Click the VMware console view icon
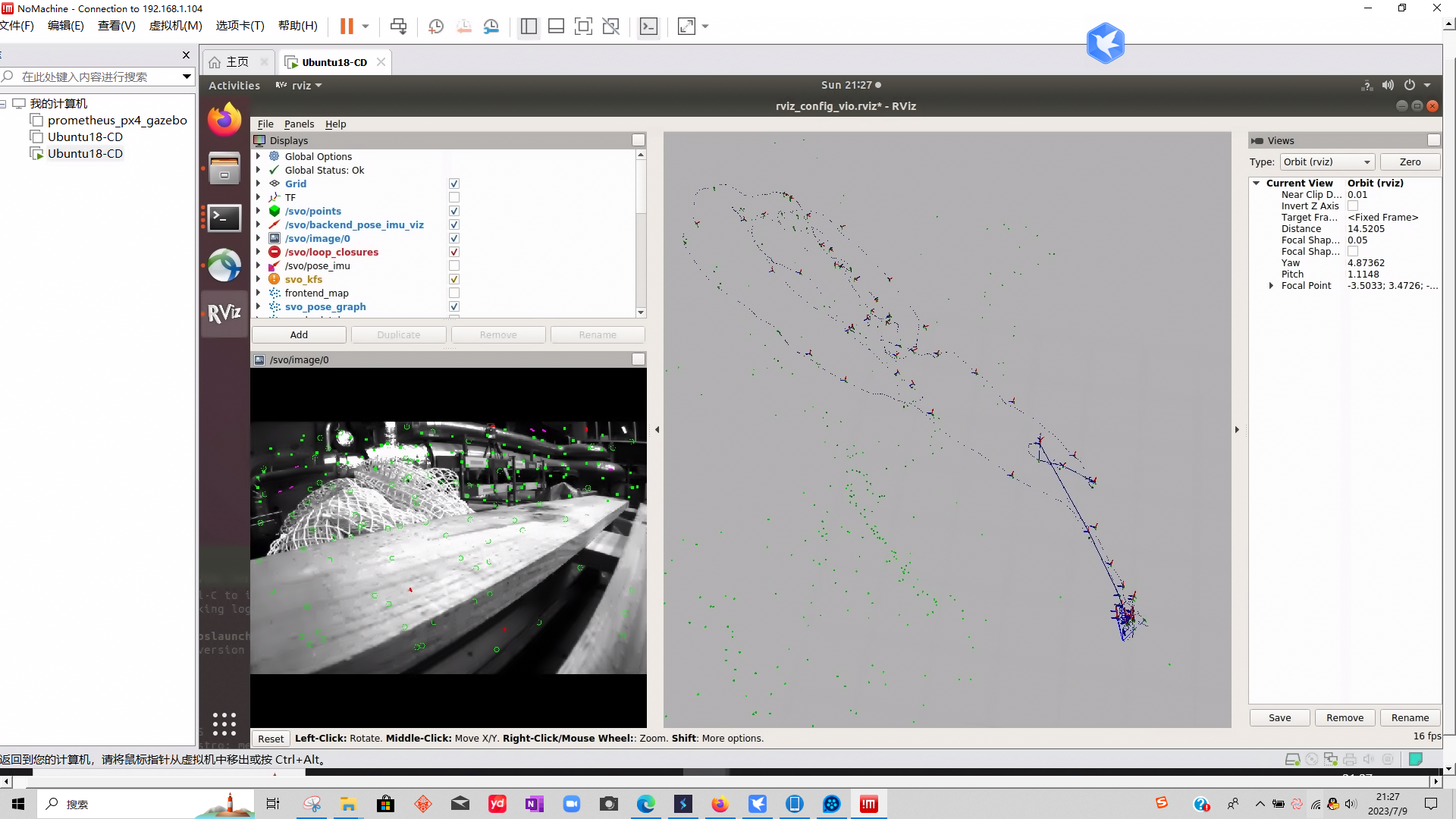The width and height of the screenshot is (1456, 819). [648, 27]
